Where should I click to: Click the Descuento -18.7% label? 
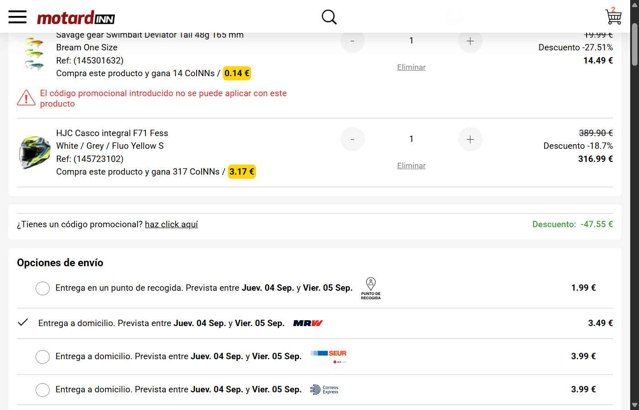click(x=578, y=146)
